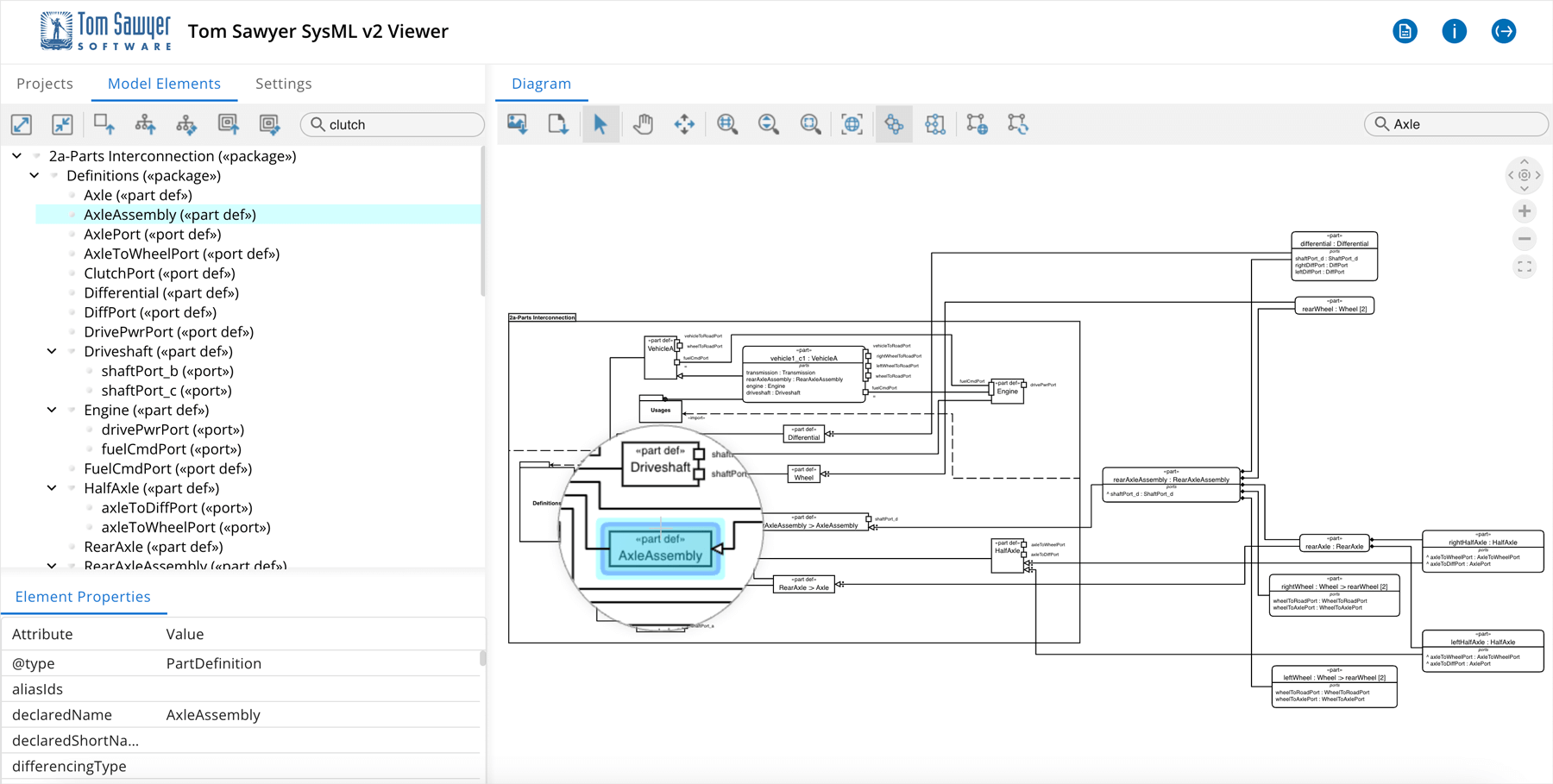This screenshot has height=784, width=1553.
Task: Click the zoom plus control on the diagram overlay
Action: pyautogui.click(x=1525, y=210)
